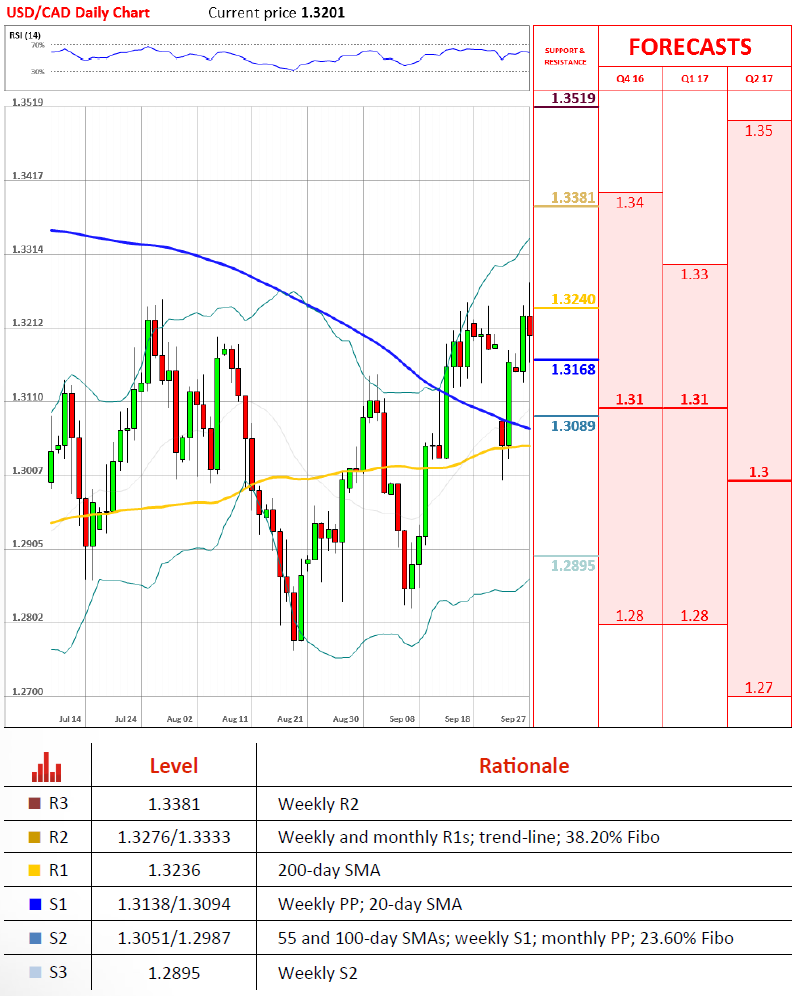This screenshot has width=803, height=996.
Task: Click the 23.60% Fibo rationale row
Action: click(506, 938)
